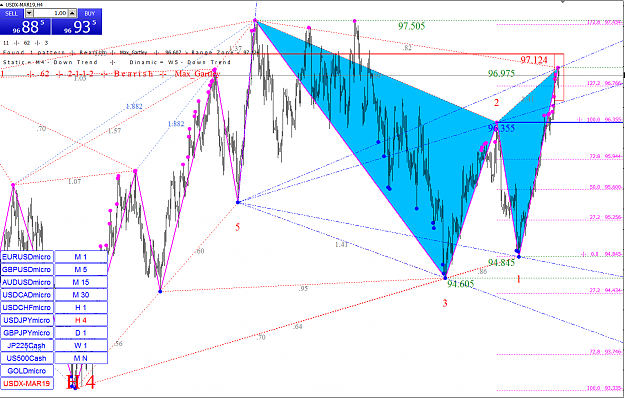The image size is (625, 398).
Task: Set timeframe to M 5
Action: [81, 270]
